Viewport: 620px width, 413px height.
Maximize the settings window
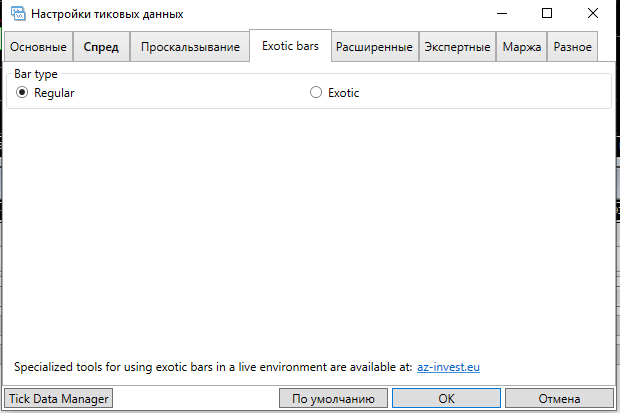click(x=547, y=13)
